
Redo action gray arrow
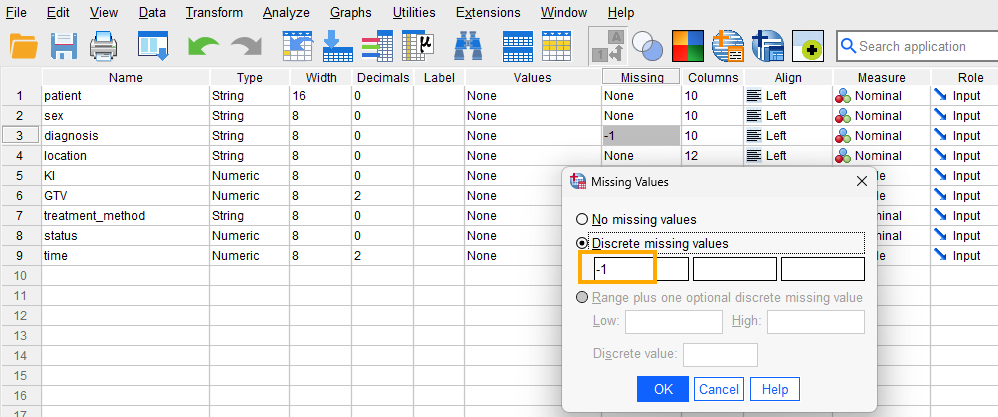(x=246, y=46)
